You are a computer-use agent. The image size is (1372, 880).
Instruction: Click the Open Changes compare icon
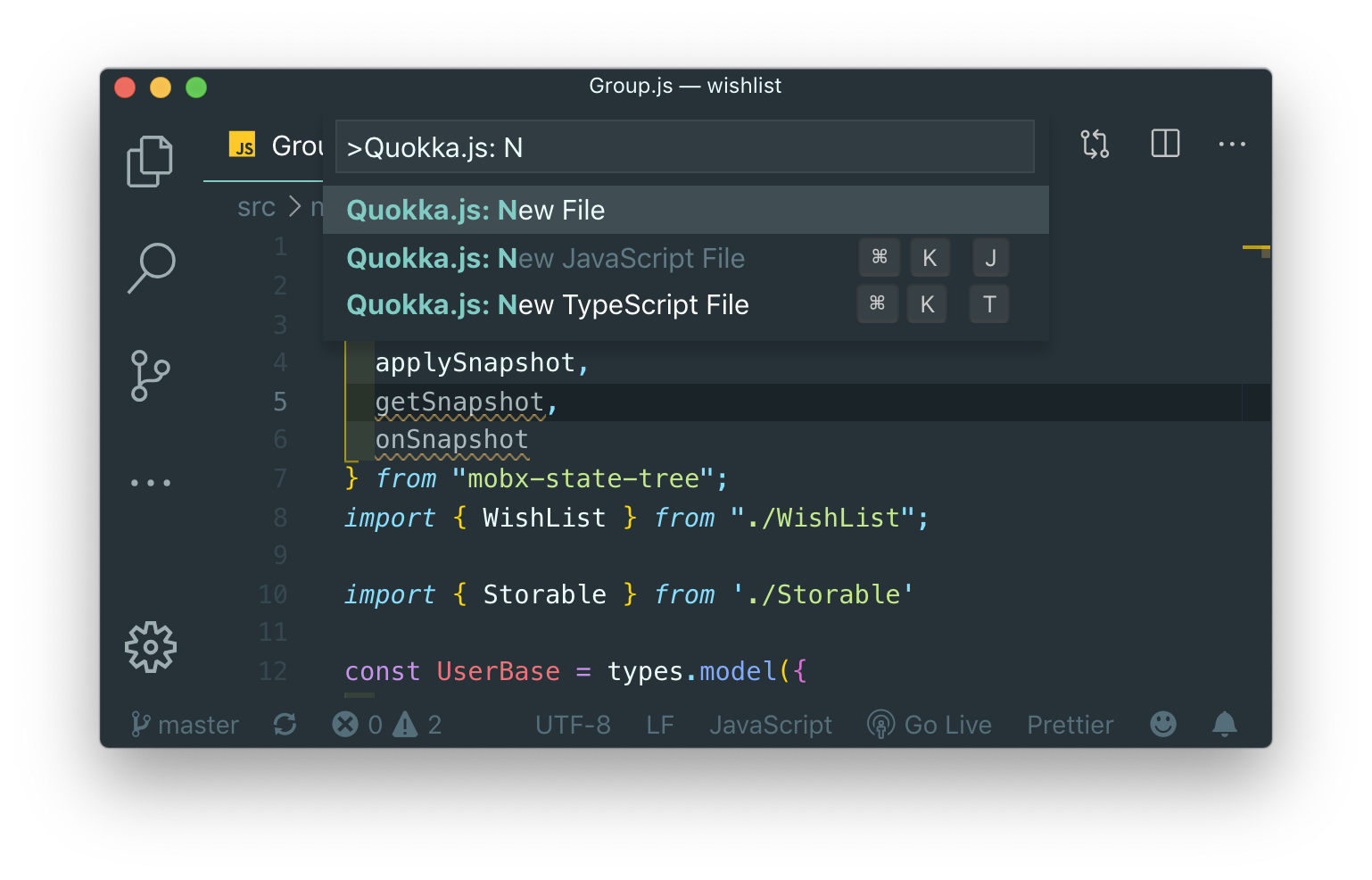click(1095, 144)
